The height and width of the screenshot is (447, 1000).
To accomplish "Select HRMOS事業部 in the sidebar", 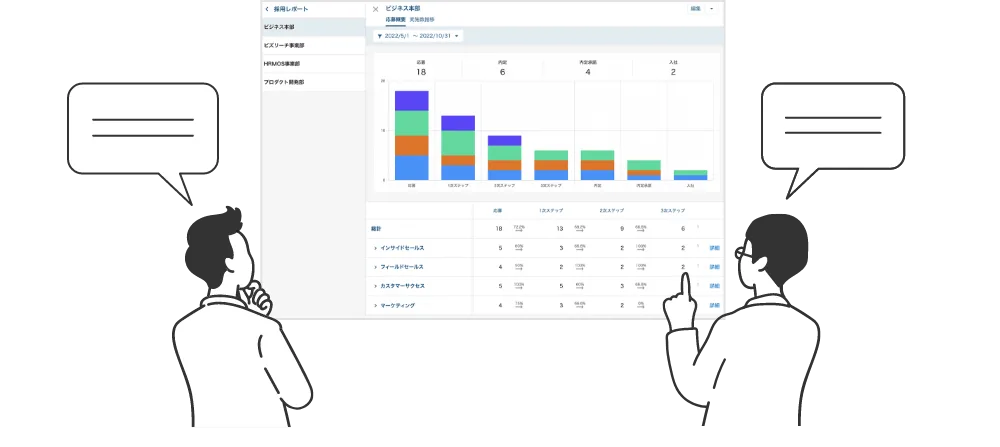I will click(312, 63).
